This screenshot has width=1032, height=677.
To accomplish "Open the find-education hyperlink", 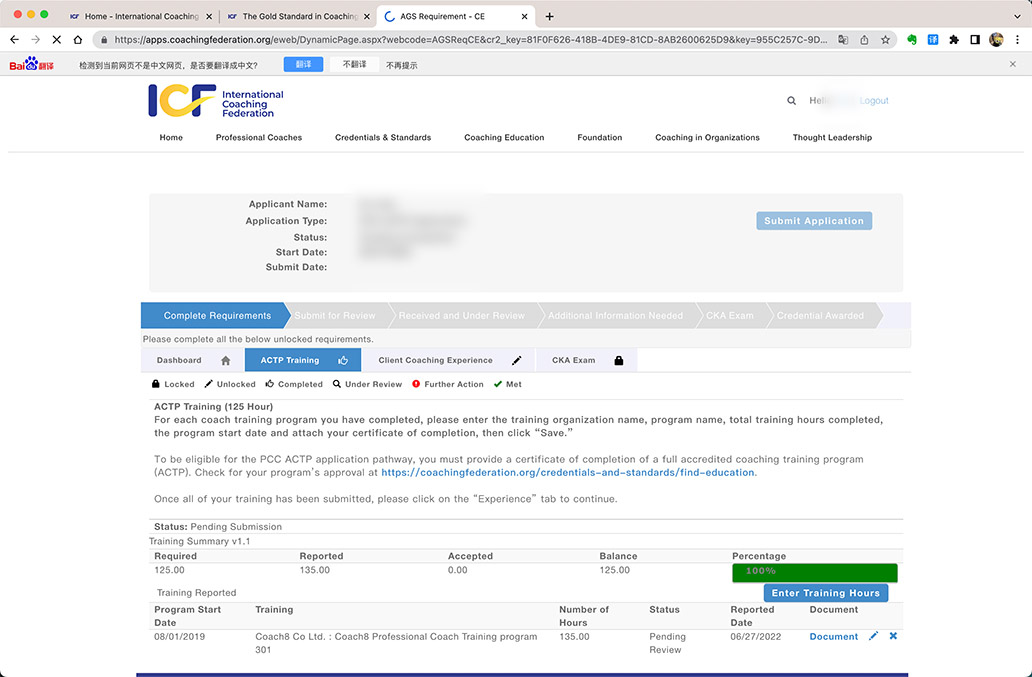I will [568, 473].
